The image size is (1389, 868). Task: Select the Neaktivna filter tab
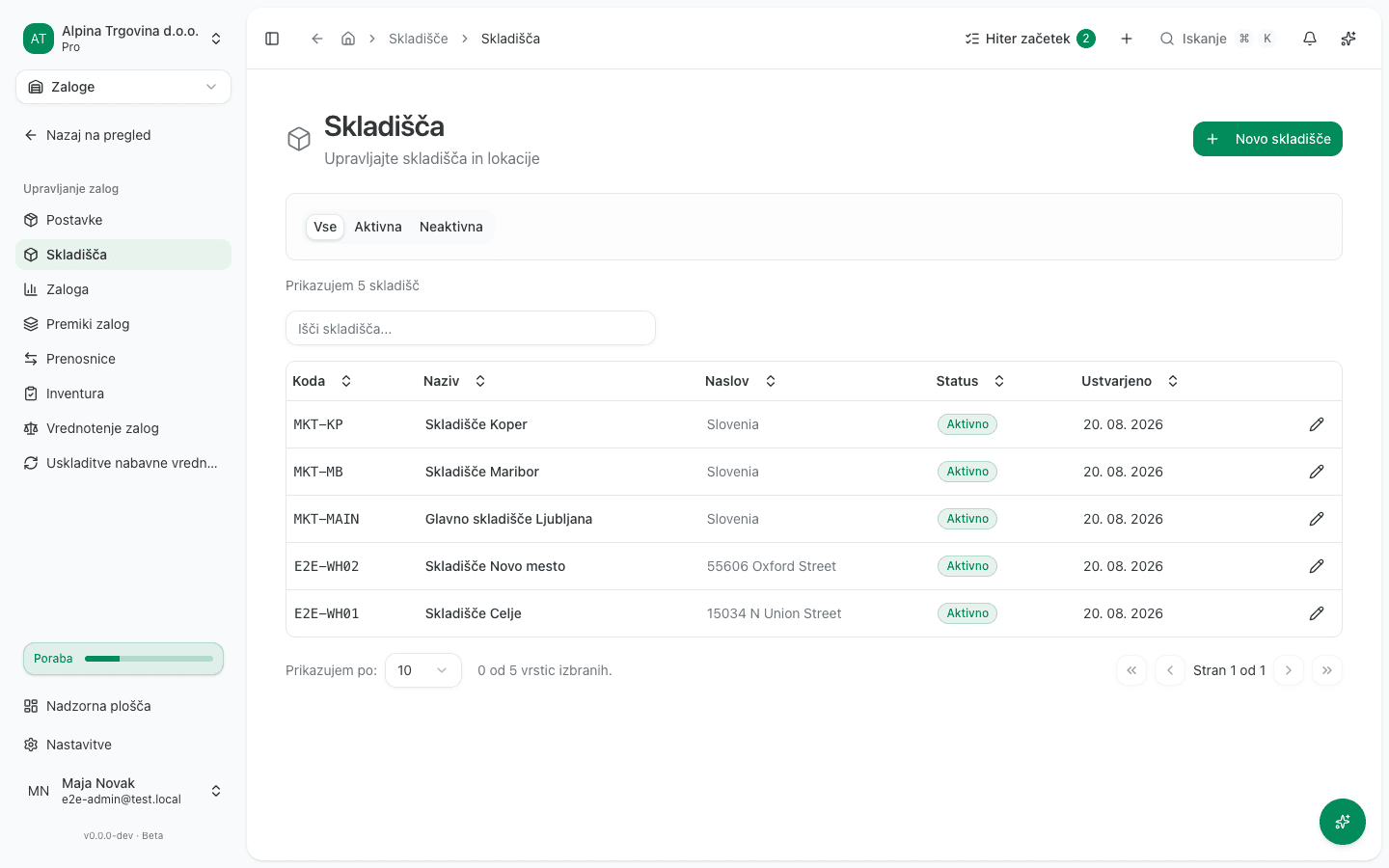[x=451, y=227]
